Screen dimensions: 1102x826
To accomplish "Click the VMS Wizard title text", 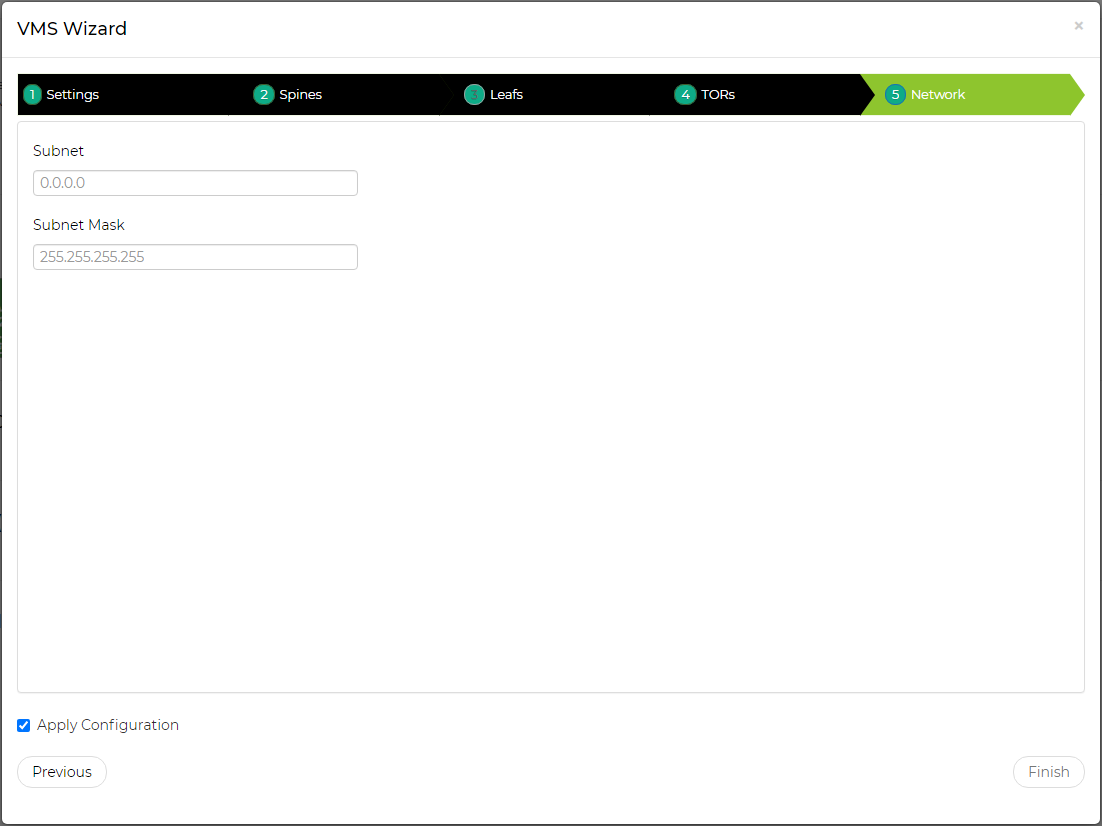I will click(72, 29).
